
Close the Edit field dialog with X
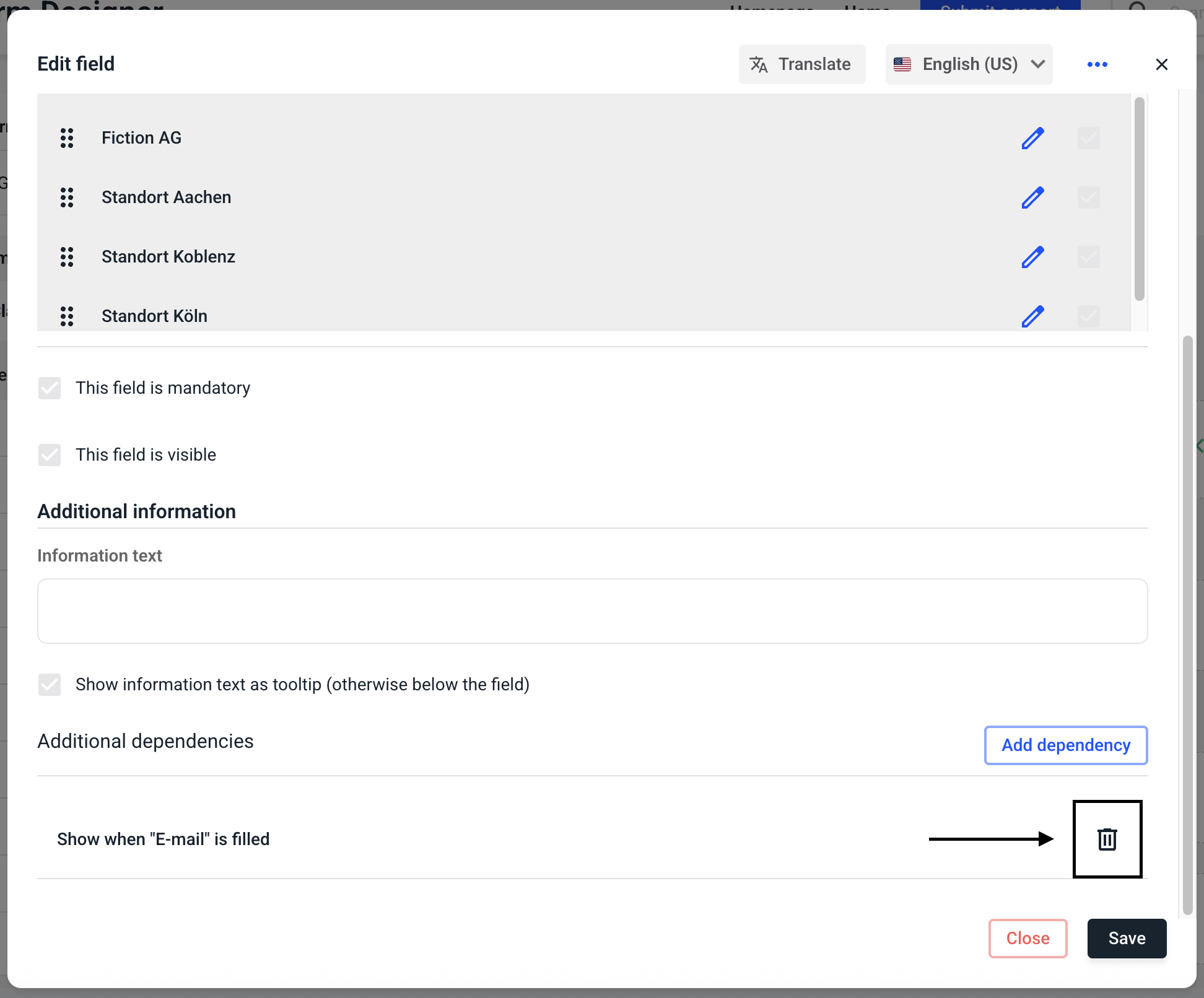click(x=1161, y=64)
